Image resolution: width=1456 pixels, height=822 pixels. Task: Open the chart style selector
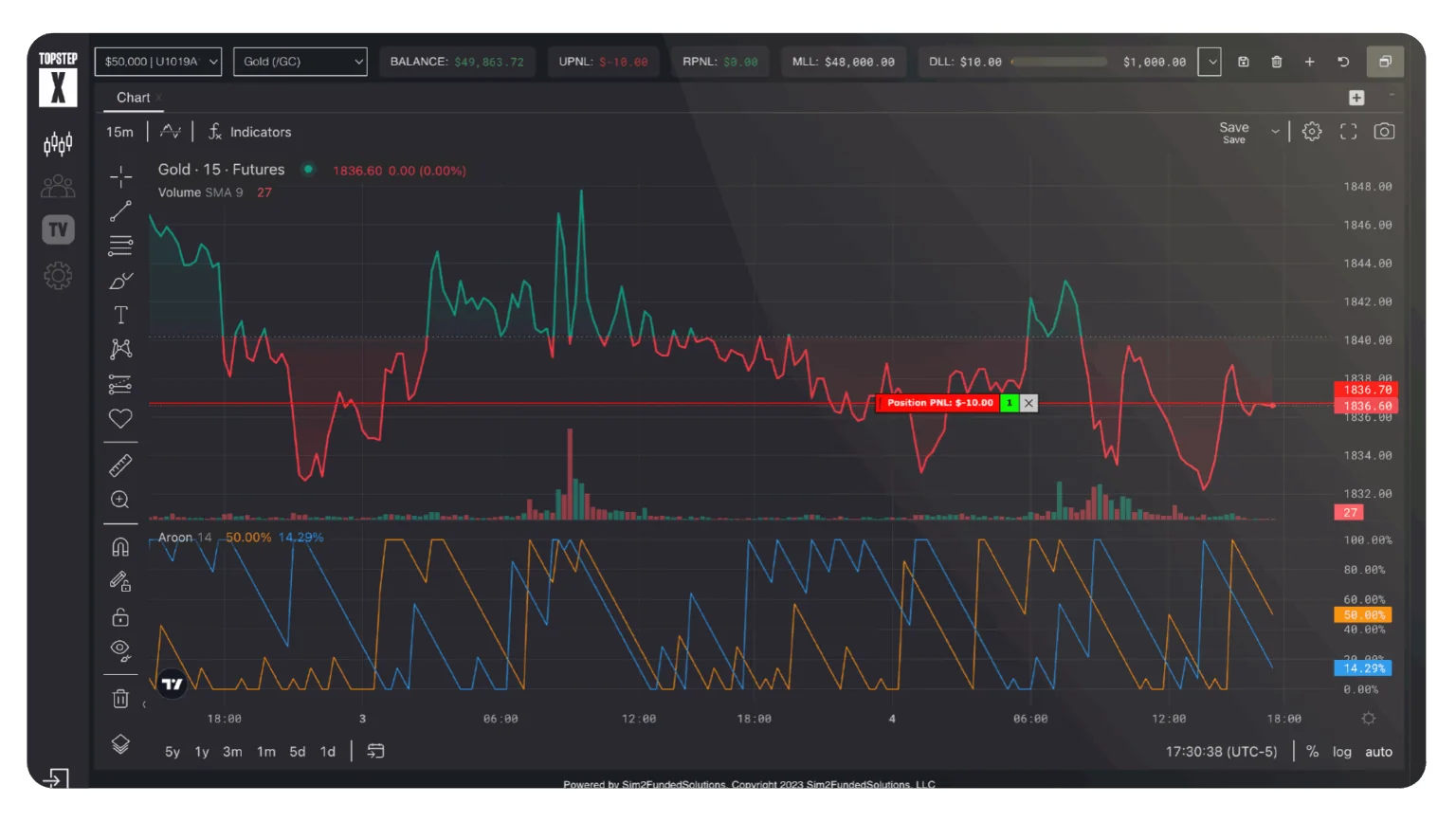(x=171, y=132)
